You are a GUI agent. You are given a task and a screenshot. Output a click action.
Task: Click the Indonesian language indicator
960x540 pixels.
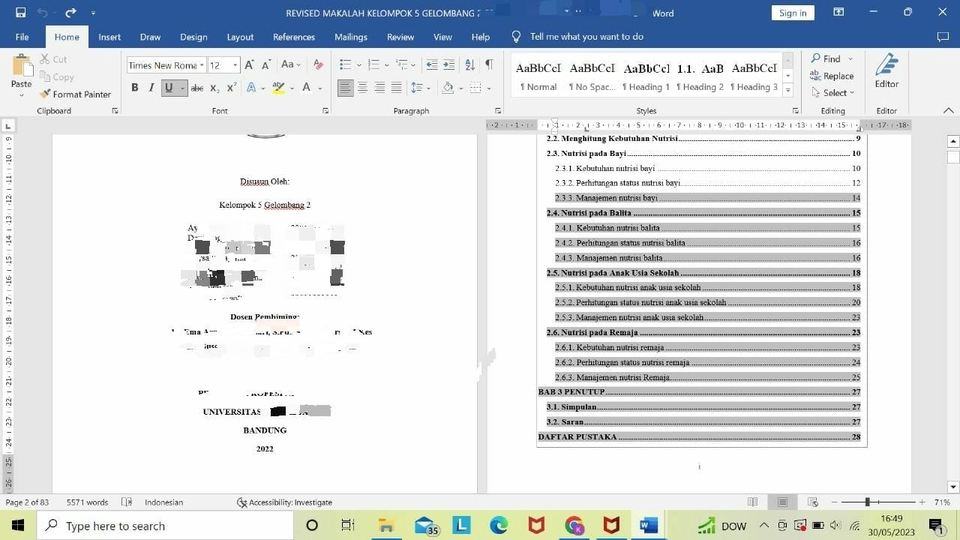click(x=163, y=502)
